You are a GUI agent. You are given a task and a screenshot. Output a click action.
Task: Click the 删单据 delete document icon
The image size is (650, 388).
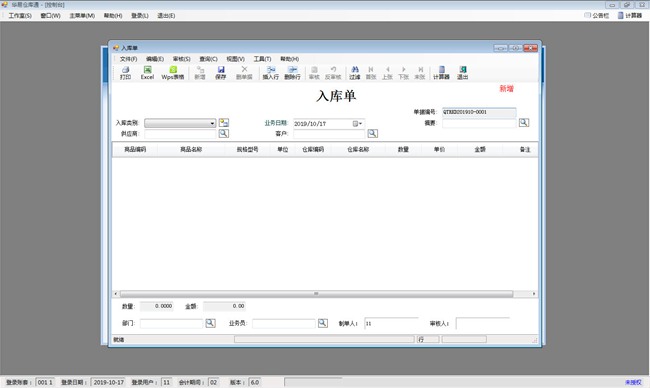(244, 73)
